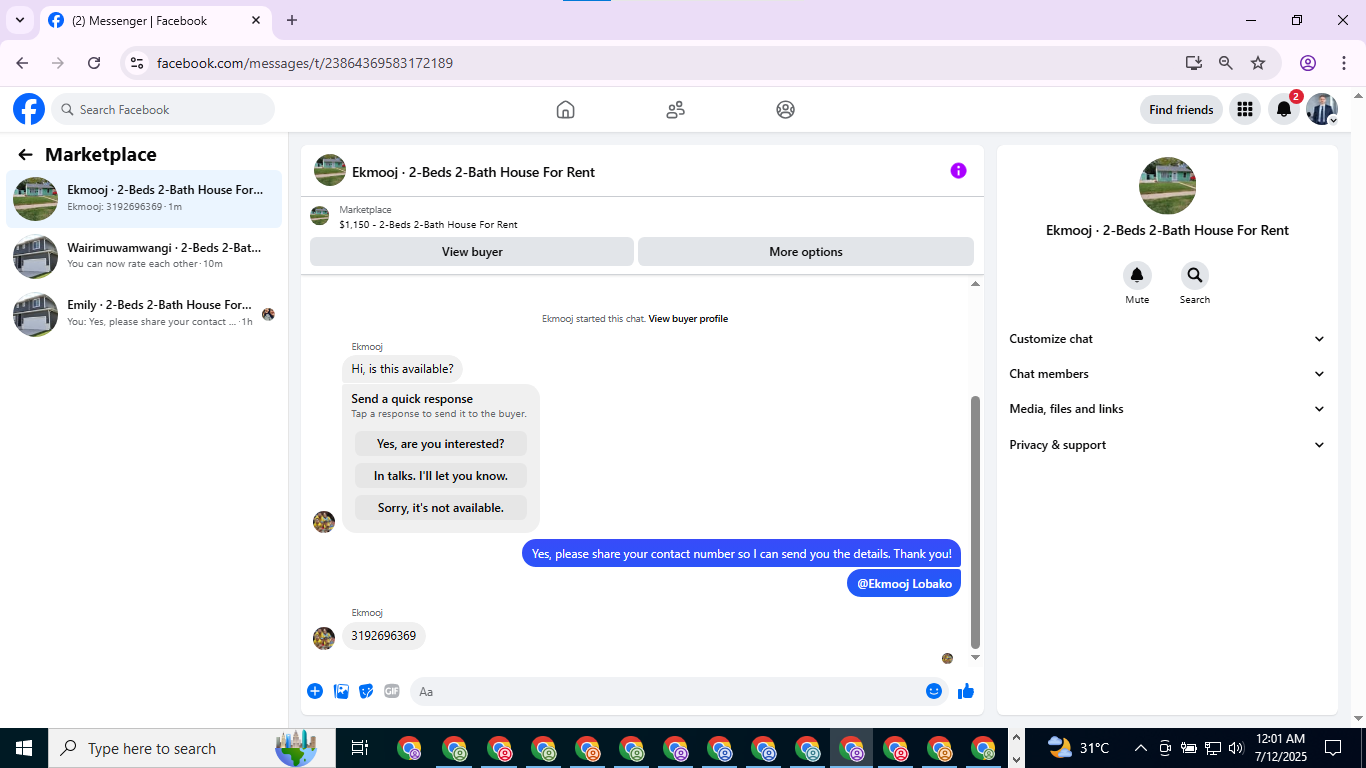Open the Chrome three-dot menu

pyautogui.click(x=1343, y=63)
